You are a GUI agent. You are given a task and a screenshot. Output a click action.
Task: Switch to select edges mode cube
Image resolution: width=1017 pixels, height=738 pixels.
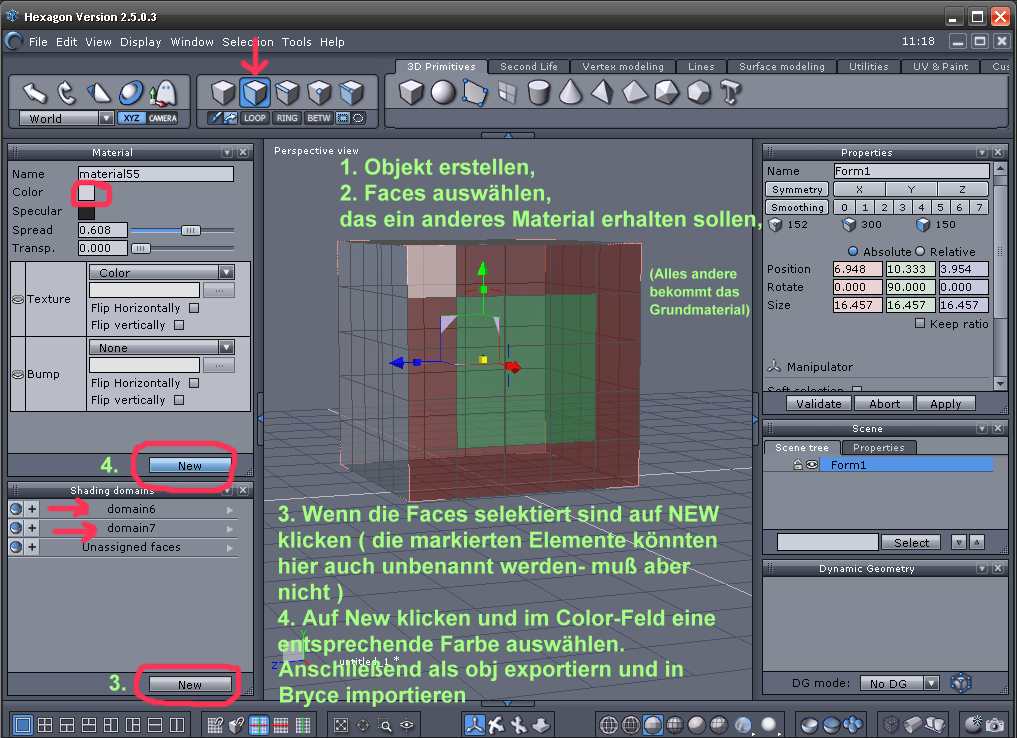287,93
